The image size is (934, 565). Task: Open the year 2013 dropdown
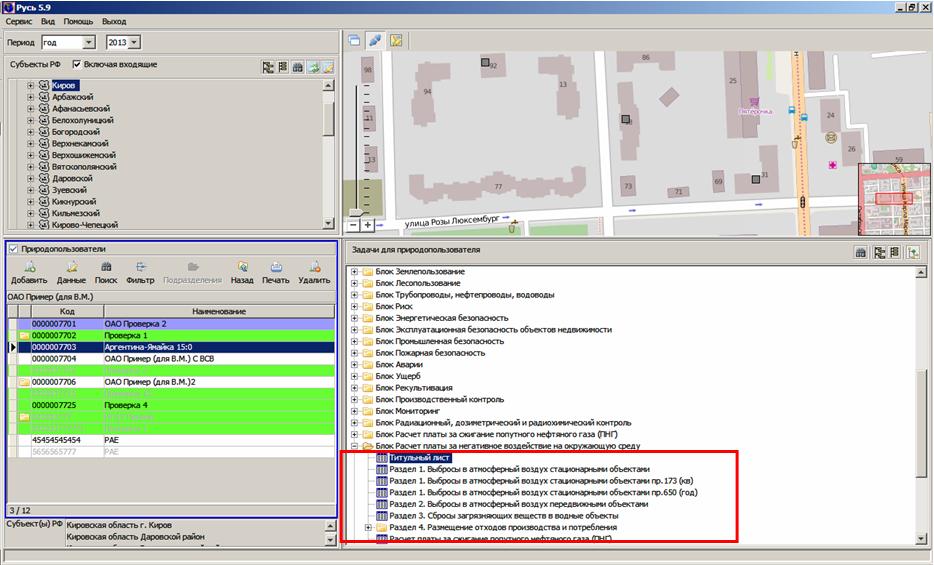pos(135,43)
